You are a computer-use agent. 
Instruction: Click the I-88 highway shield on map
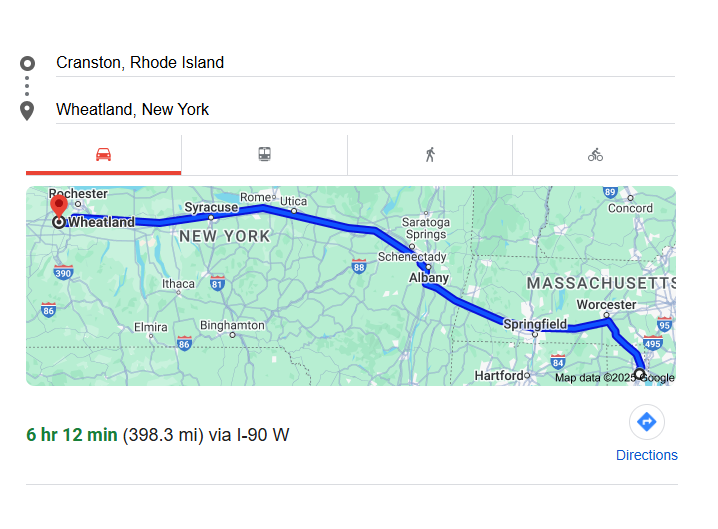pyautogui.click(x=359, y=266)
